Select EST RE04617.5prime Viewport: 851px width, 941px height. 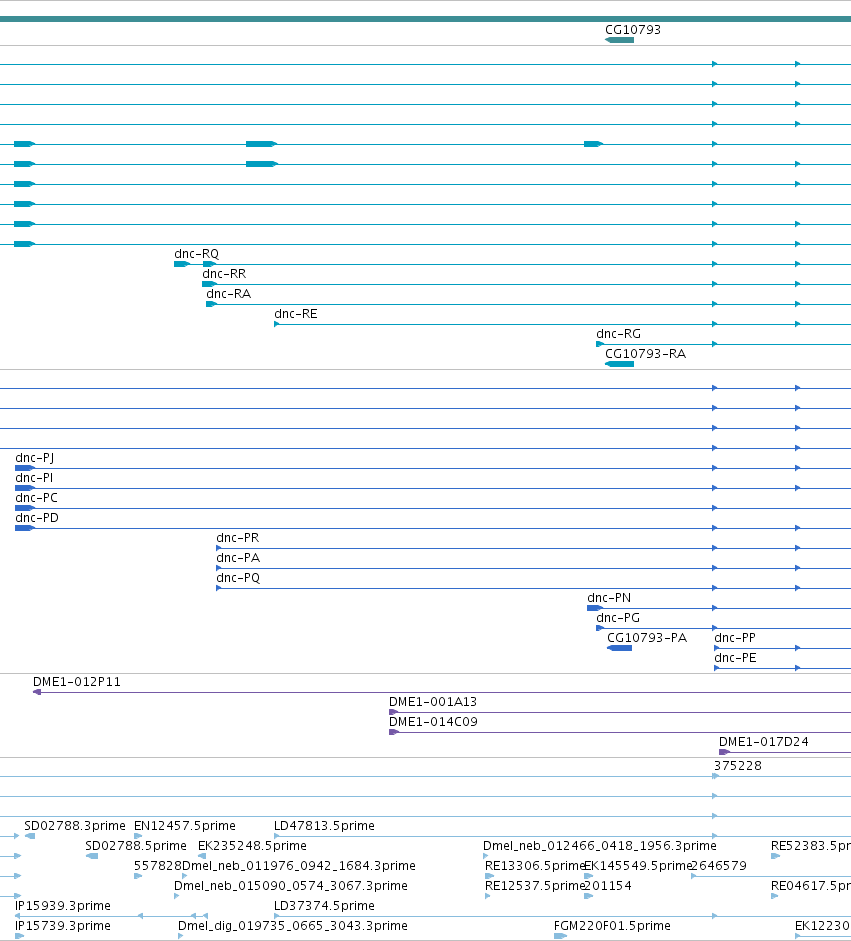coord(811,886)
